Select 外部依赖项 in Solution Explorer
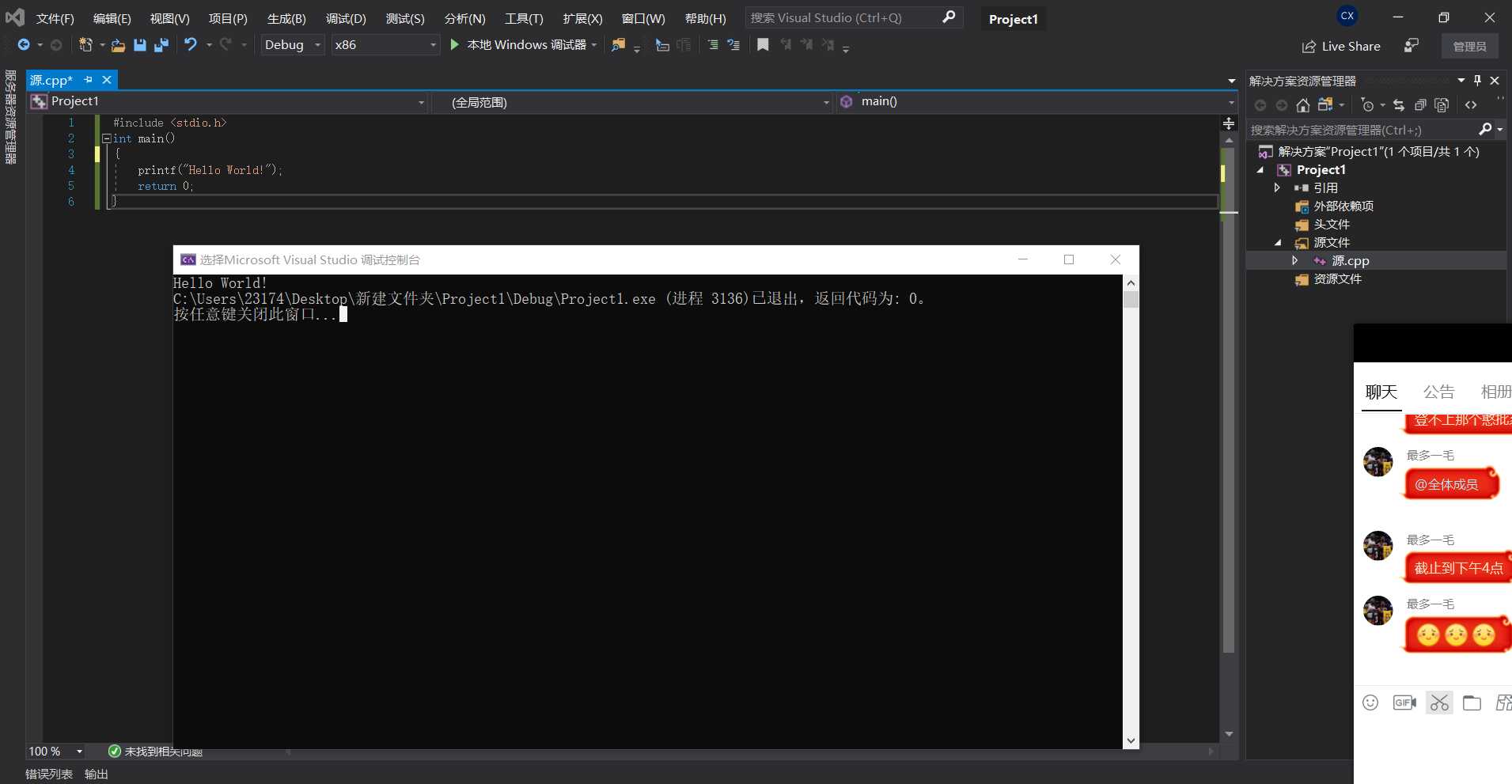The height and width of the screenshot is (784, 1512). (x=1343, y=206)
